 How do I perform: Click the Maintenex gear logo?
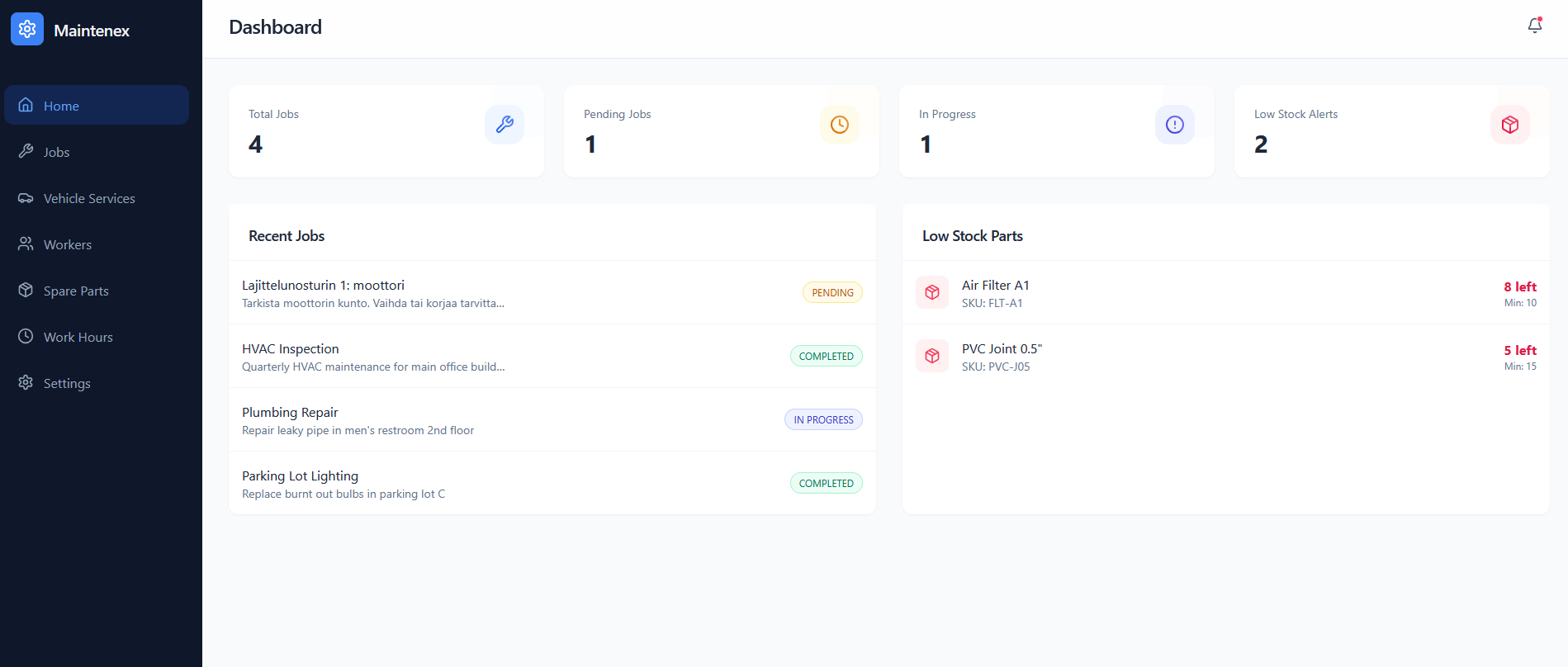(x=27, y=30)
